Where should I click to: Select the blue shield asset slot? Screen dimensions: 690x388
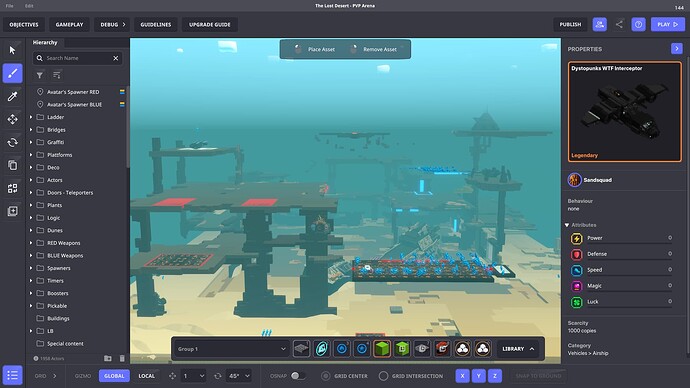321,349
